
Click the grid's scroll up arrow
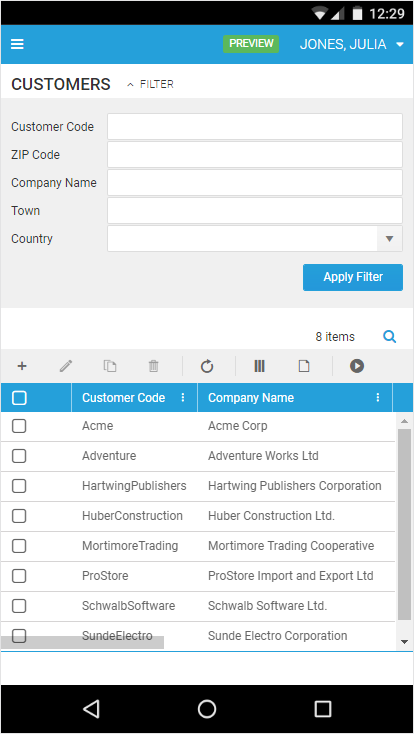point(404,421)
